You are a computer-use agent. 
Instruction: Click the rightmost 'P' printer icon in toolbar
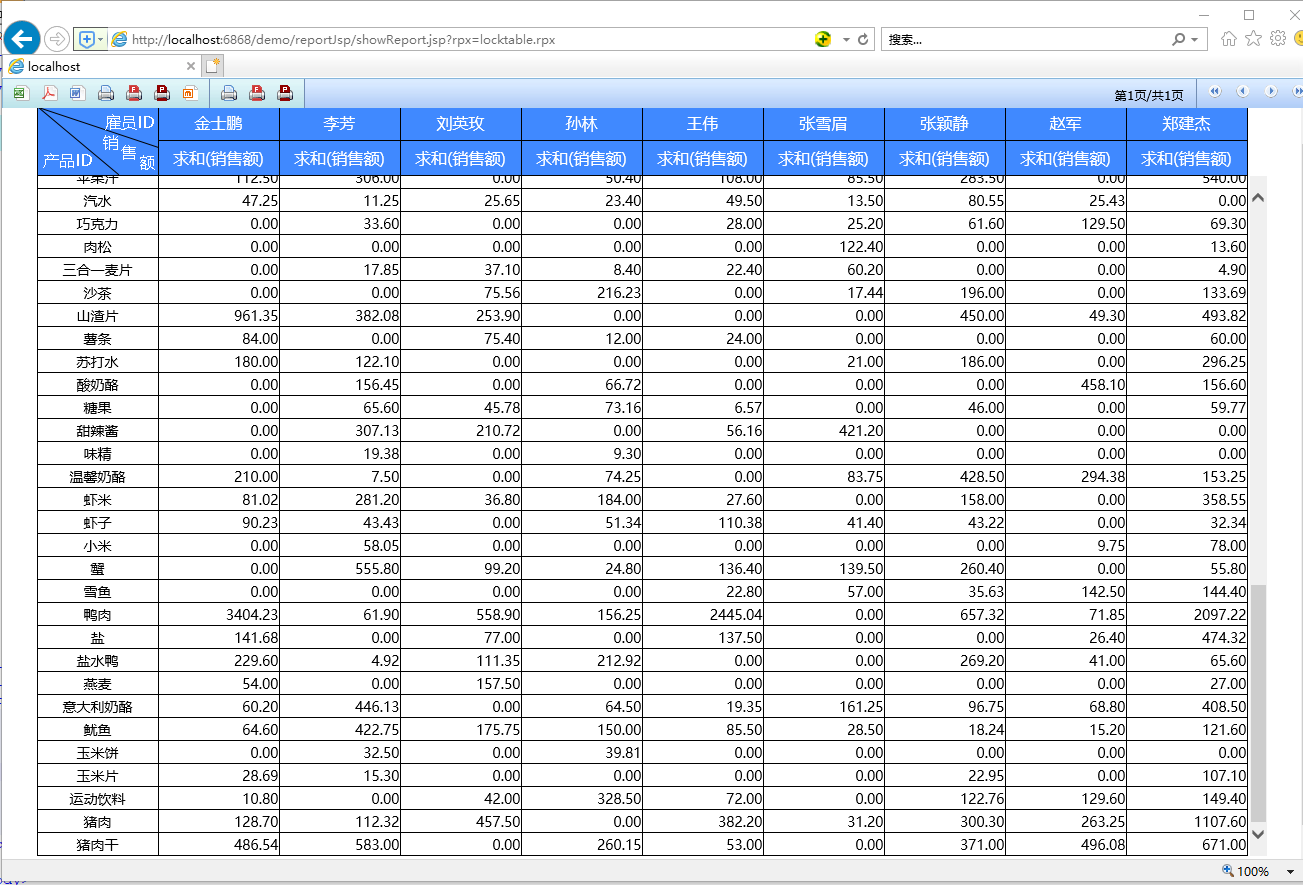pos(285,93)
